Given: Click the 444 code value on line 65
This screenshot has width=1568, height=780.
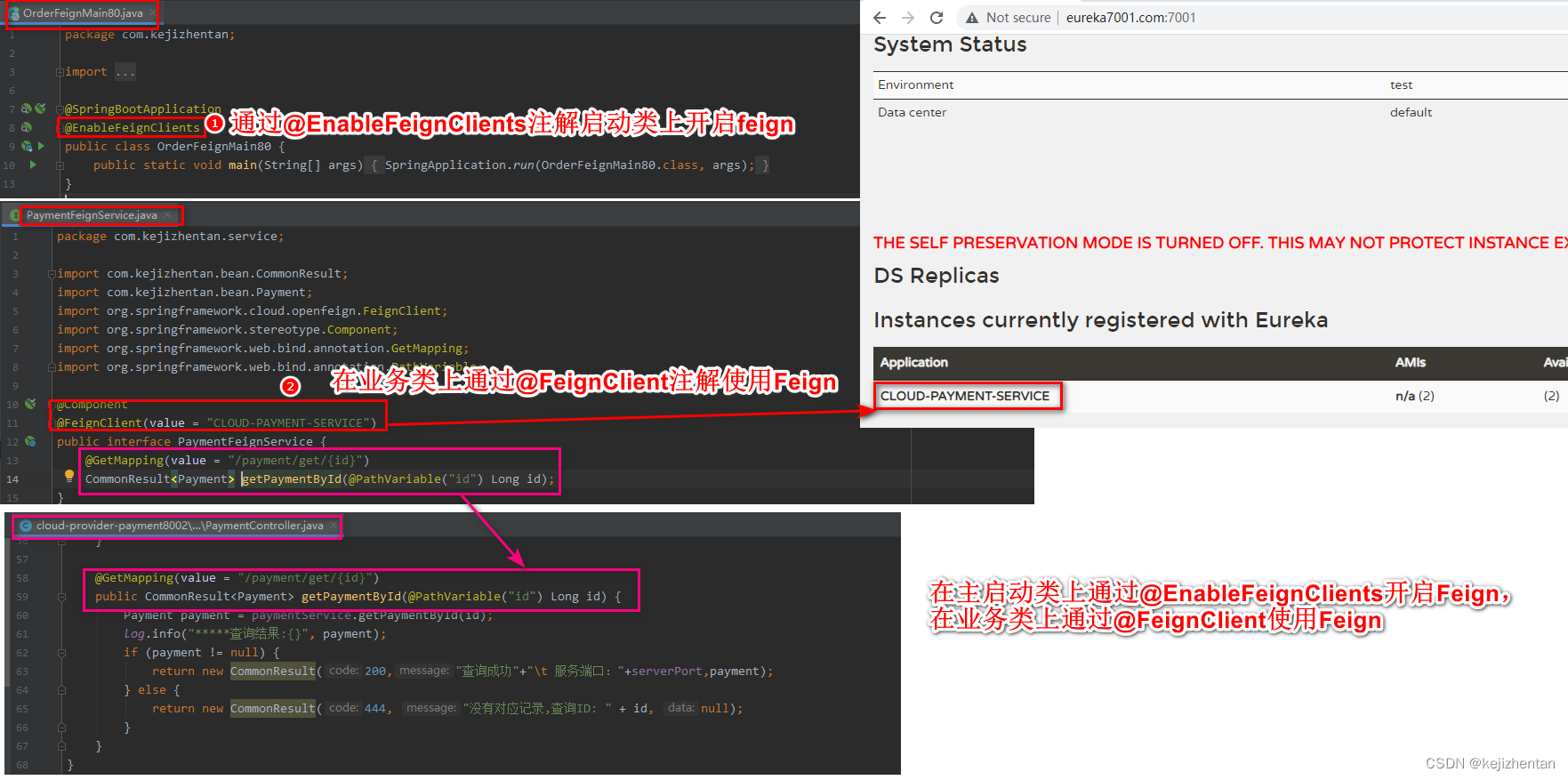Looking at the screenshot, I should (375, 709).
